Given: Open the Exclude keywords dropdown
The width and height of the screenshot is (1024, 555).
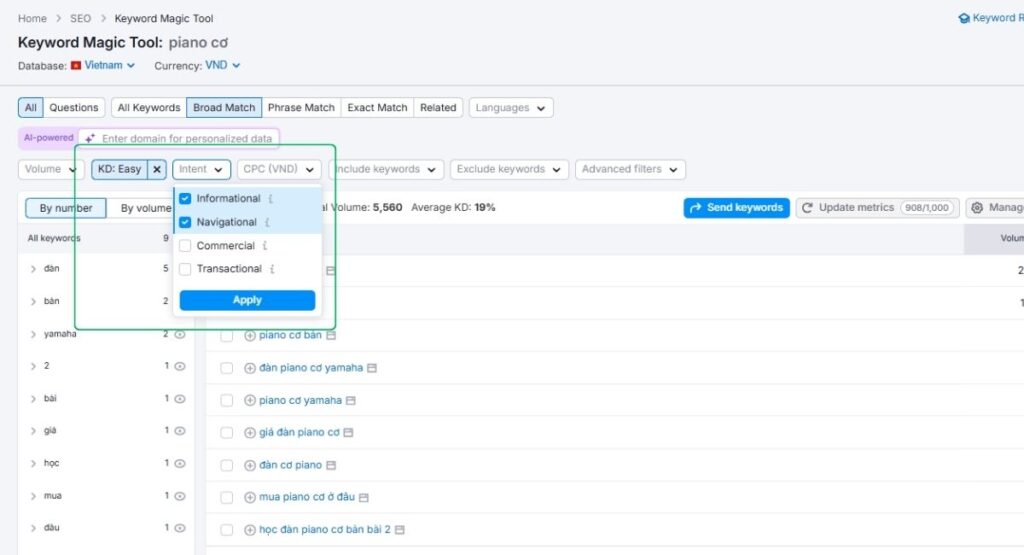Looking at the screenshot, I should (x=509, y=169).
